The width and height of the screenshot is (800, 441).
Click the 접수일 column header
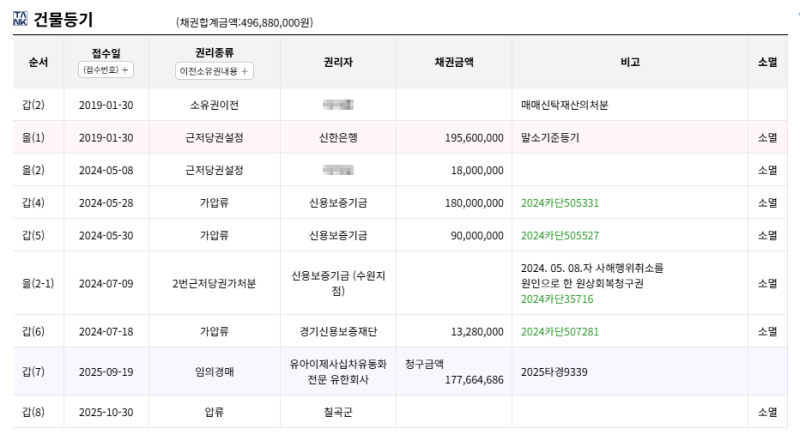(x=106, y=53)
